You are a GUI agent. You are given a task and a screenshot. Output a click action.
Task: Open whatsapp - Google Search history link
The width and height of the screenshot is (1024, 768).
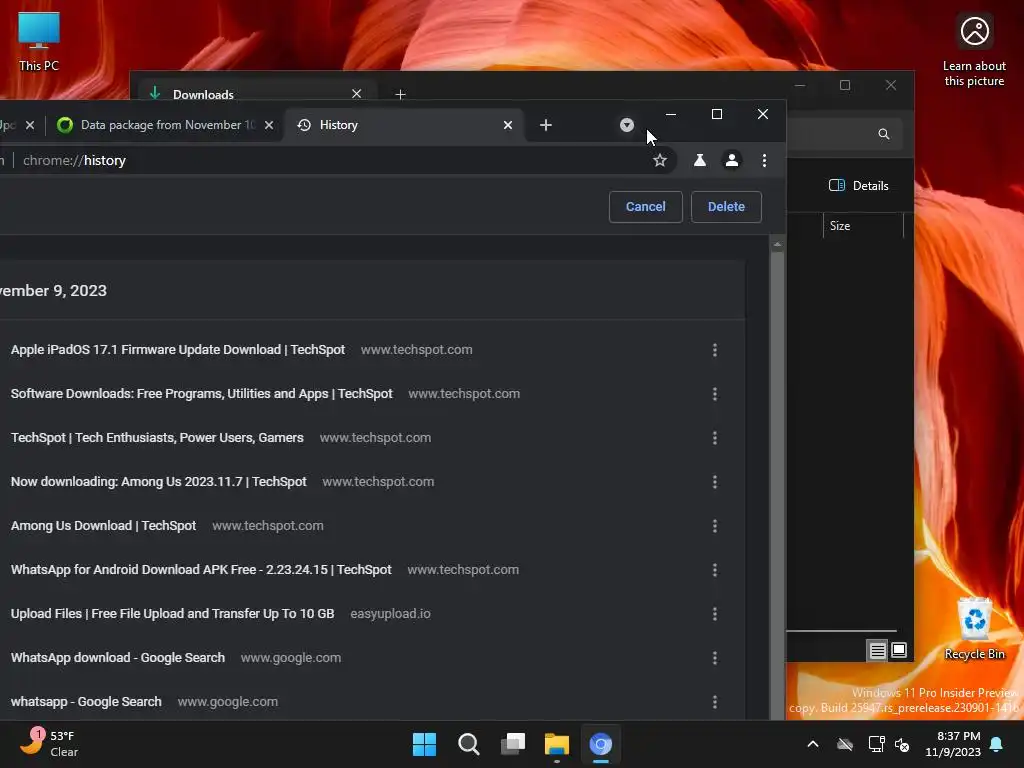click(86, 701)
